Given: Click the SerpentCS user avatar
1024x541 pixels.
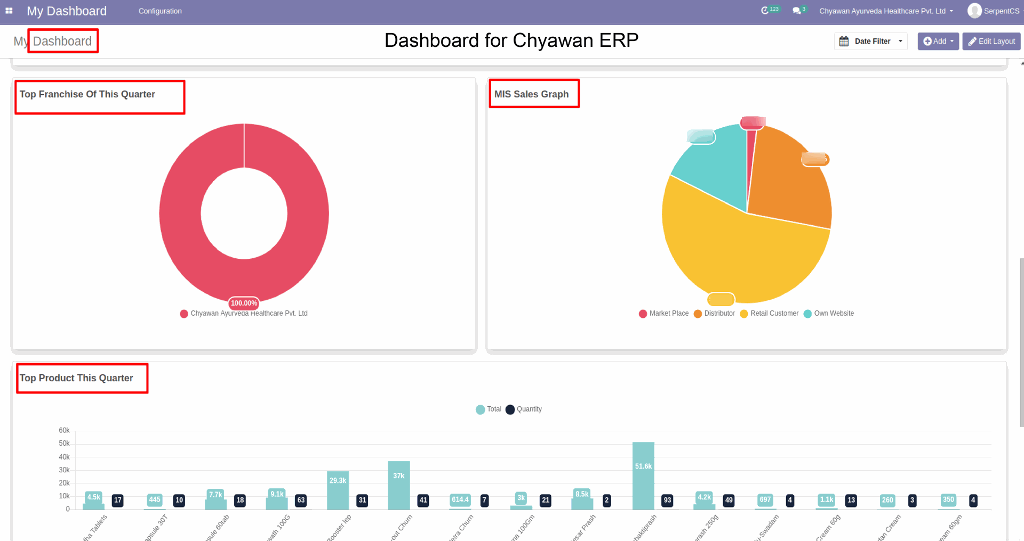Looking at the screenshot, I should 974,10.
